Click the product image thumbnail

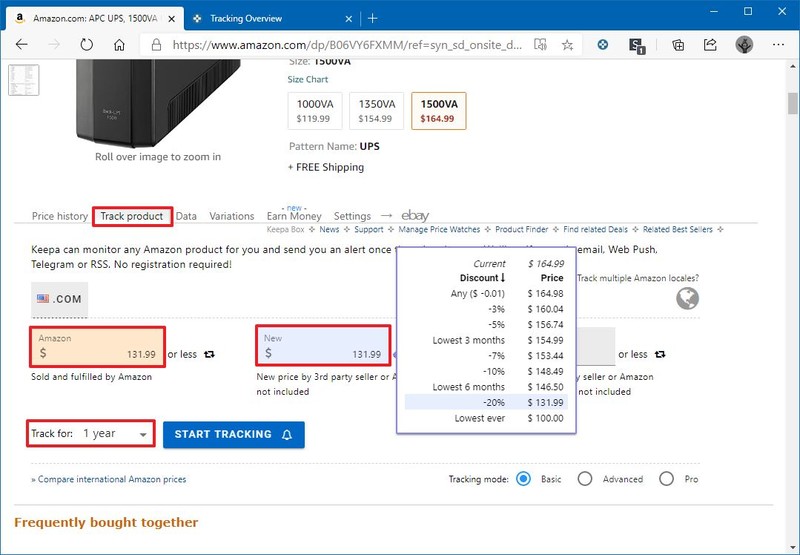[x=23, y=80]
